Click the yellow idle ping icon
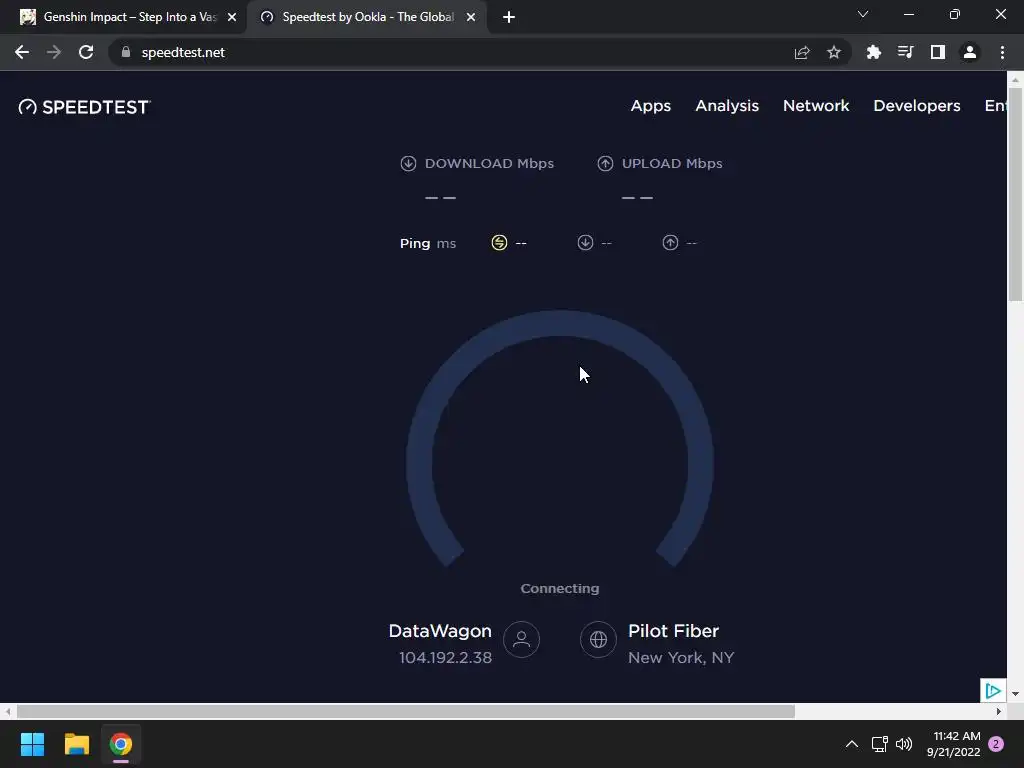Screen dimensions: 1024x768 499,243
